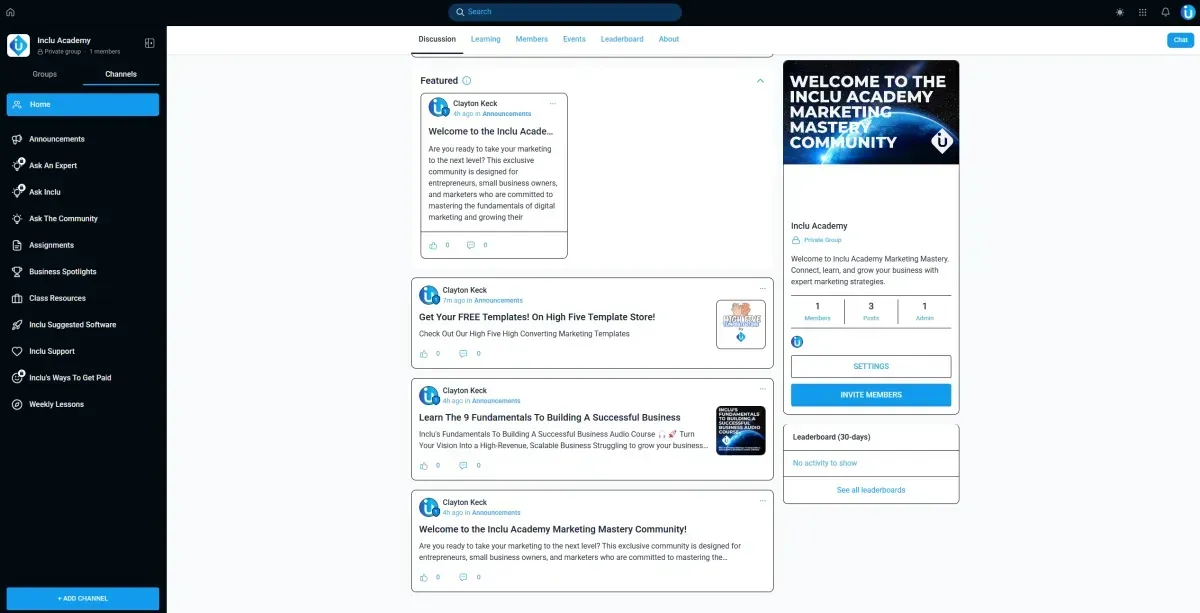Comment on the bottom Welcome community post
The height and width of the screenshot is (613, 1200).
[x=463, y=577]
